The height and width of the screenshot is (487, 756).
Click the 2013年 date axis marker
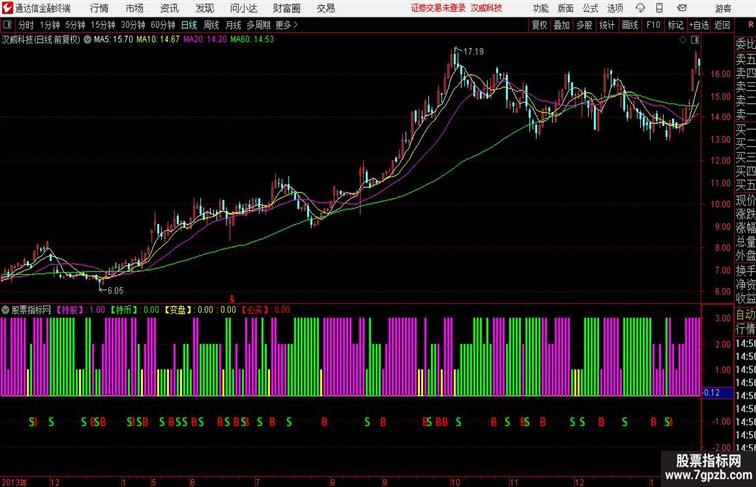[x=14, y=482]
